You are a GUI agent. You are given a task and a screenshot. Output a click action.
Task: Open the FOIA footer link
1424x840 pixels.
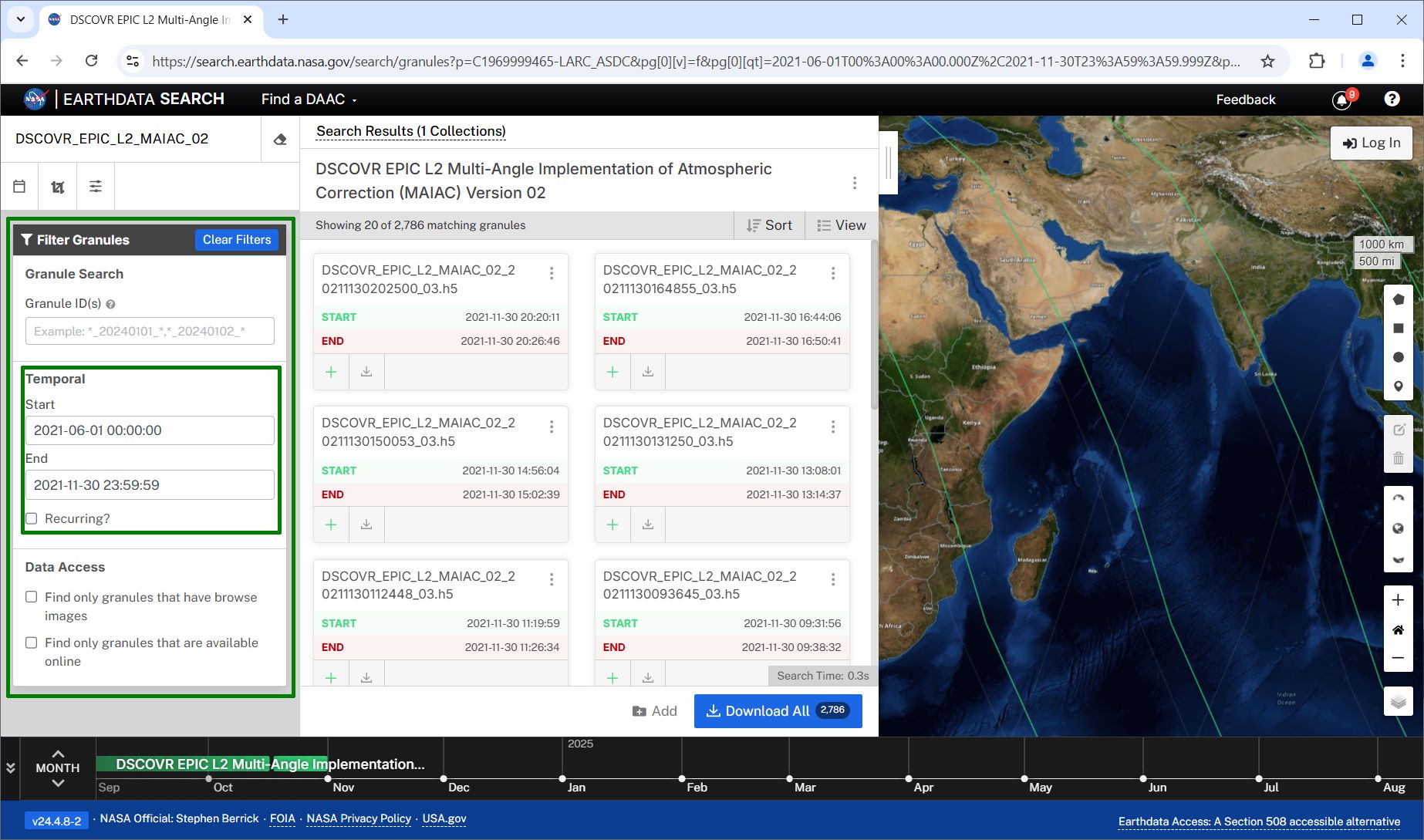pyautogui.click(x=282, y=818)
